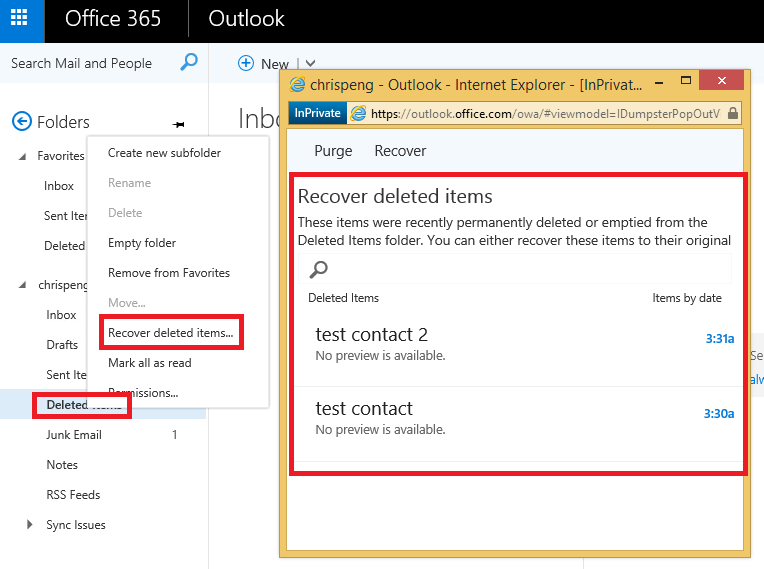Click the Delete context menu entry
764x569 pixels.
(x=125, y=213)
